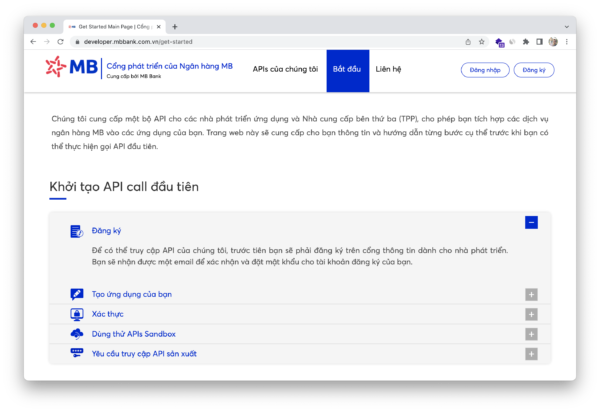This screenshot has width=600, height=412.
Task: Bookmark the page with the star icon
Action: coord(483,42)
